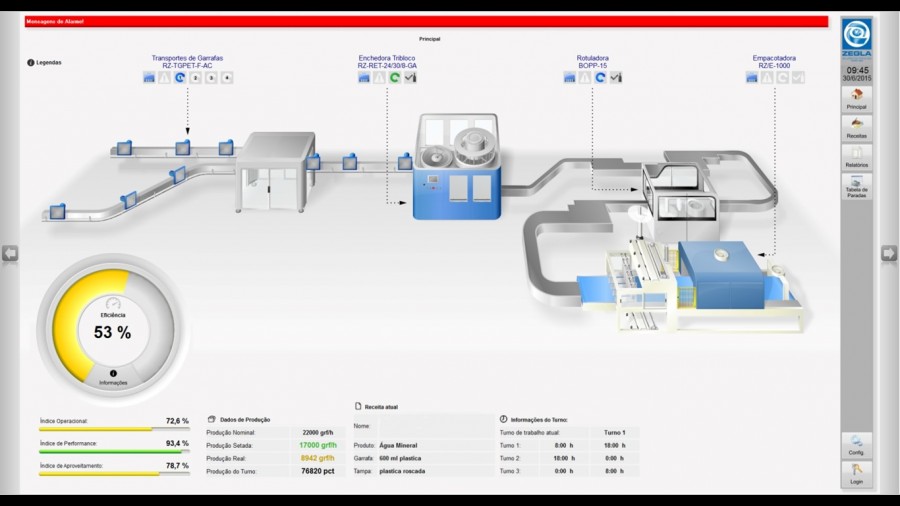Click the Principal page title
This screenshot has width=900, height=506.
click(429, 39)
